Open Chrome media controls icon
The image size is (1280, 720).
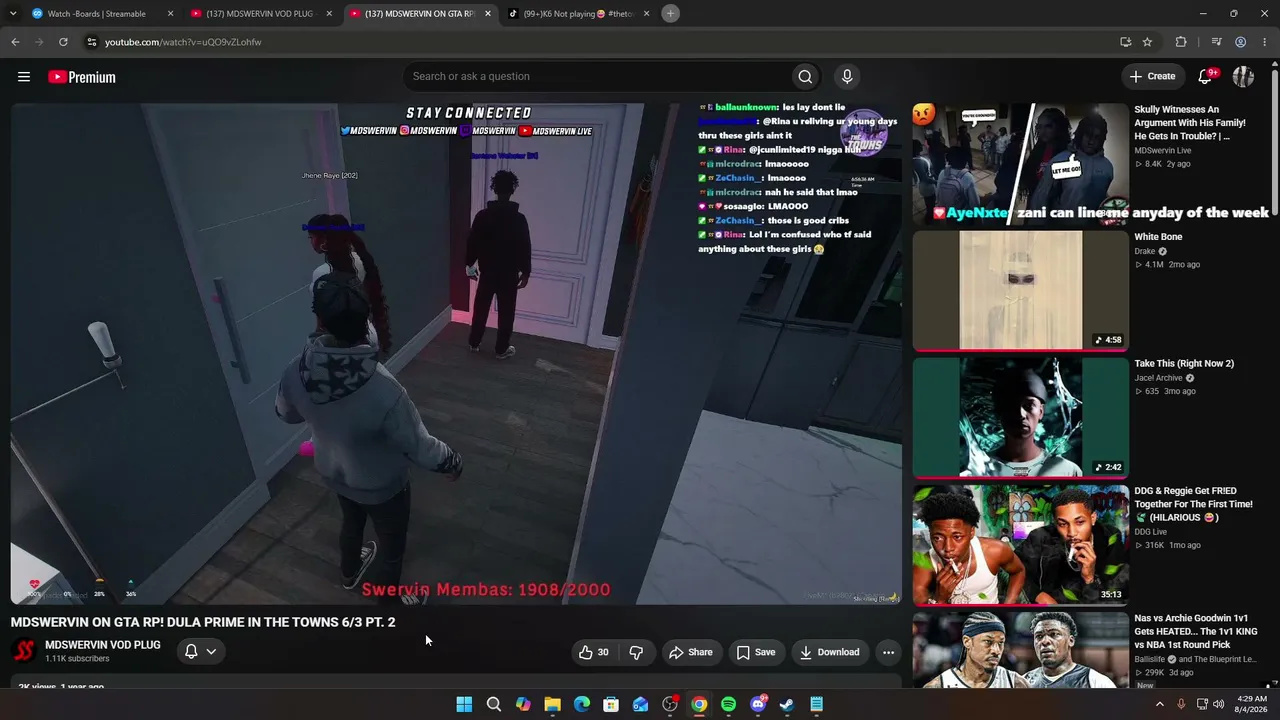pos(1216,42)
